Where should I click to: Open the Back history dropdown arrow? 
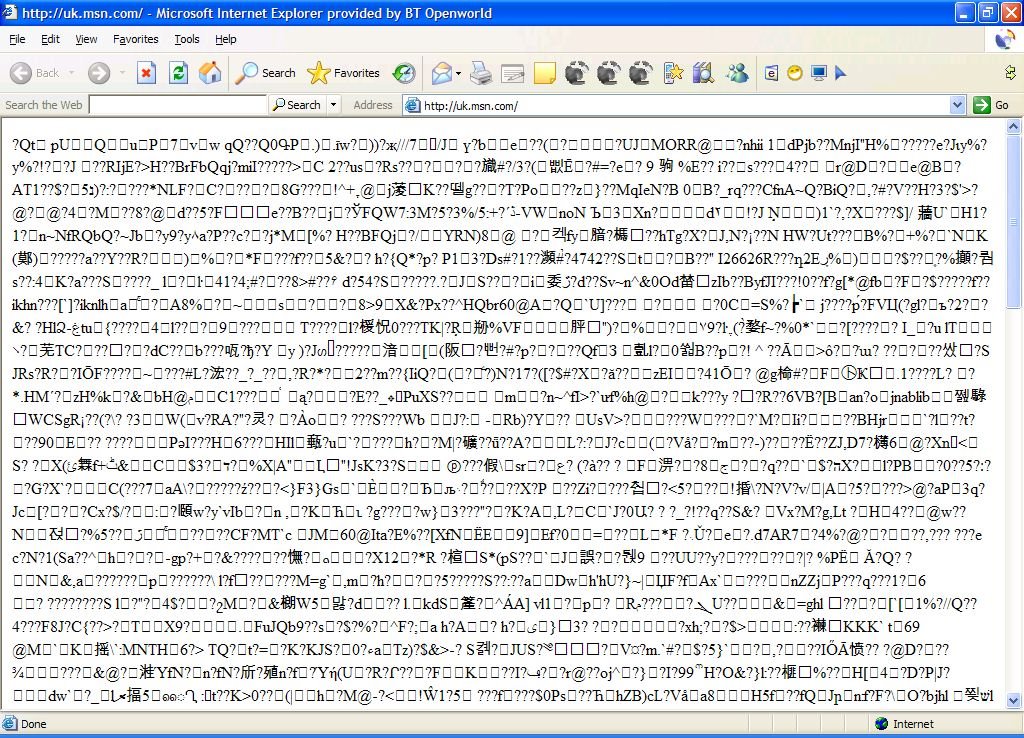coord(71,73)
